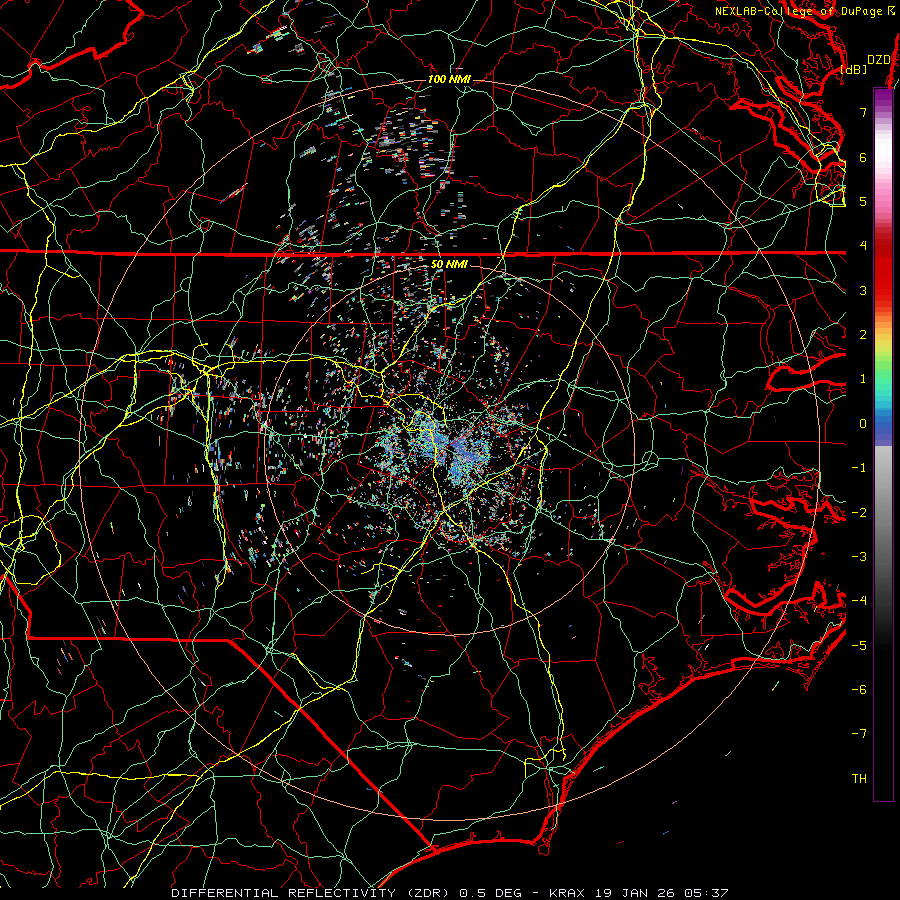
Task: Click the "-5" value on the dB scale
Action: [x=859, y=645]
